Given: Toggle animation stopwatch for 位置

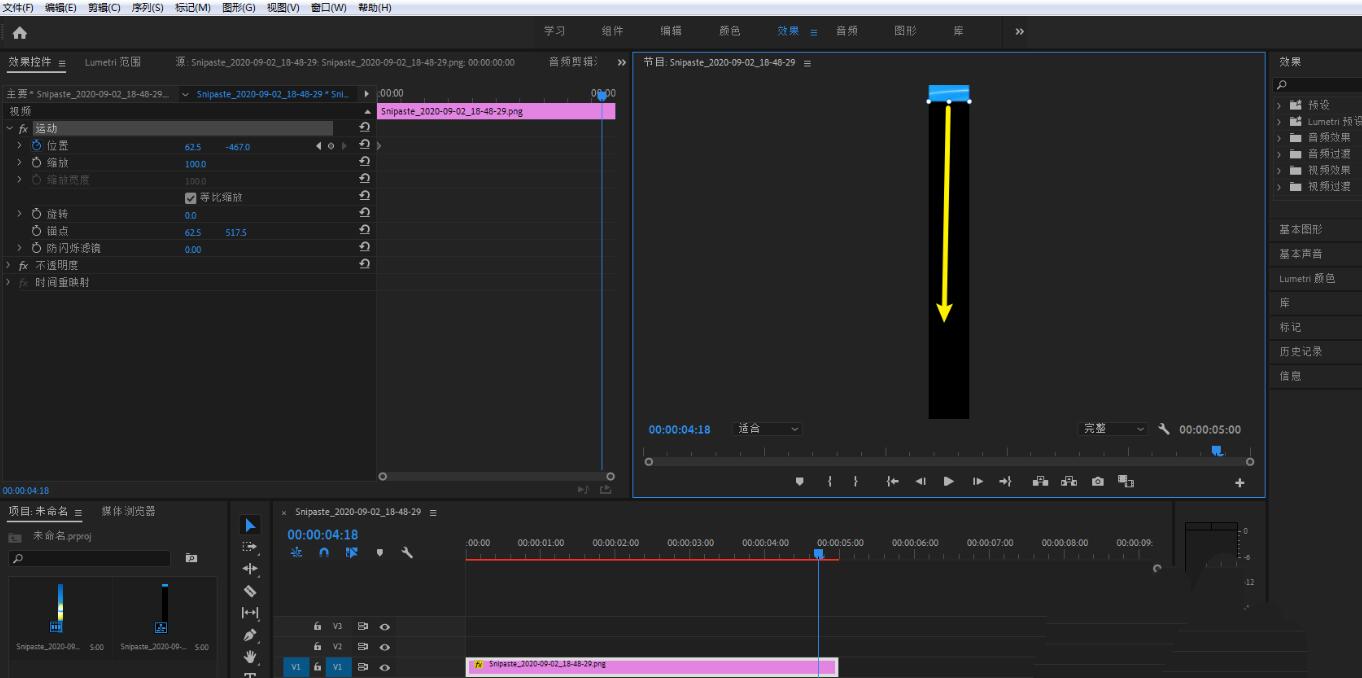Looking at the screenshot, I should coord(37,145).
